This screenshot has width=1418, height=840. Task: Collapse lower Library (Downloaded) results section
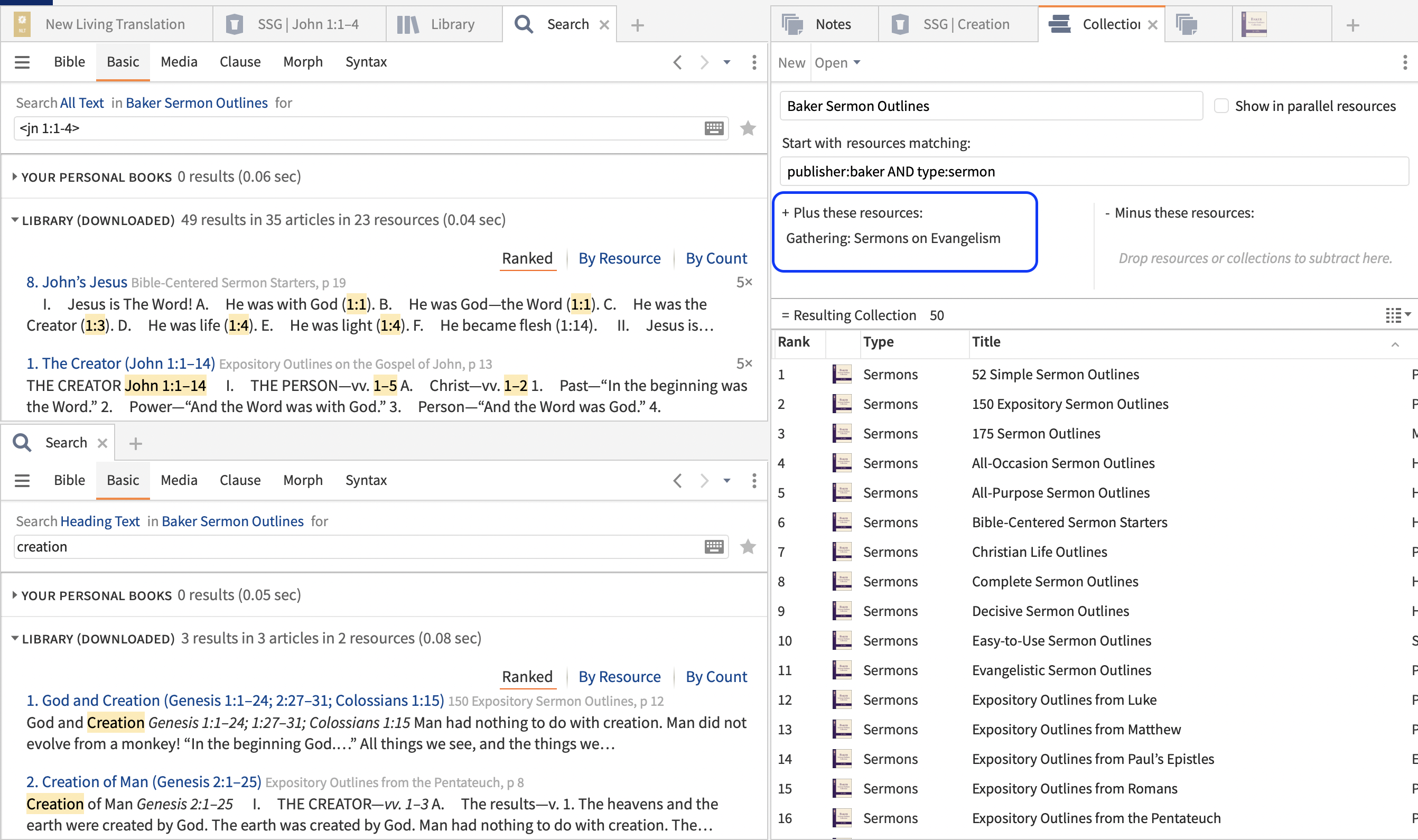(15, 638)
